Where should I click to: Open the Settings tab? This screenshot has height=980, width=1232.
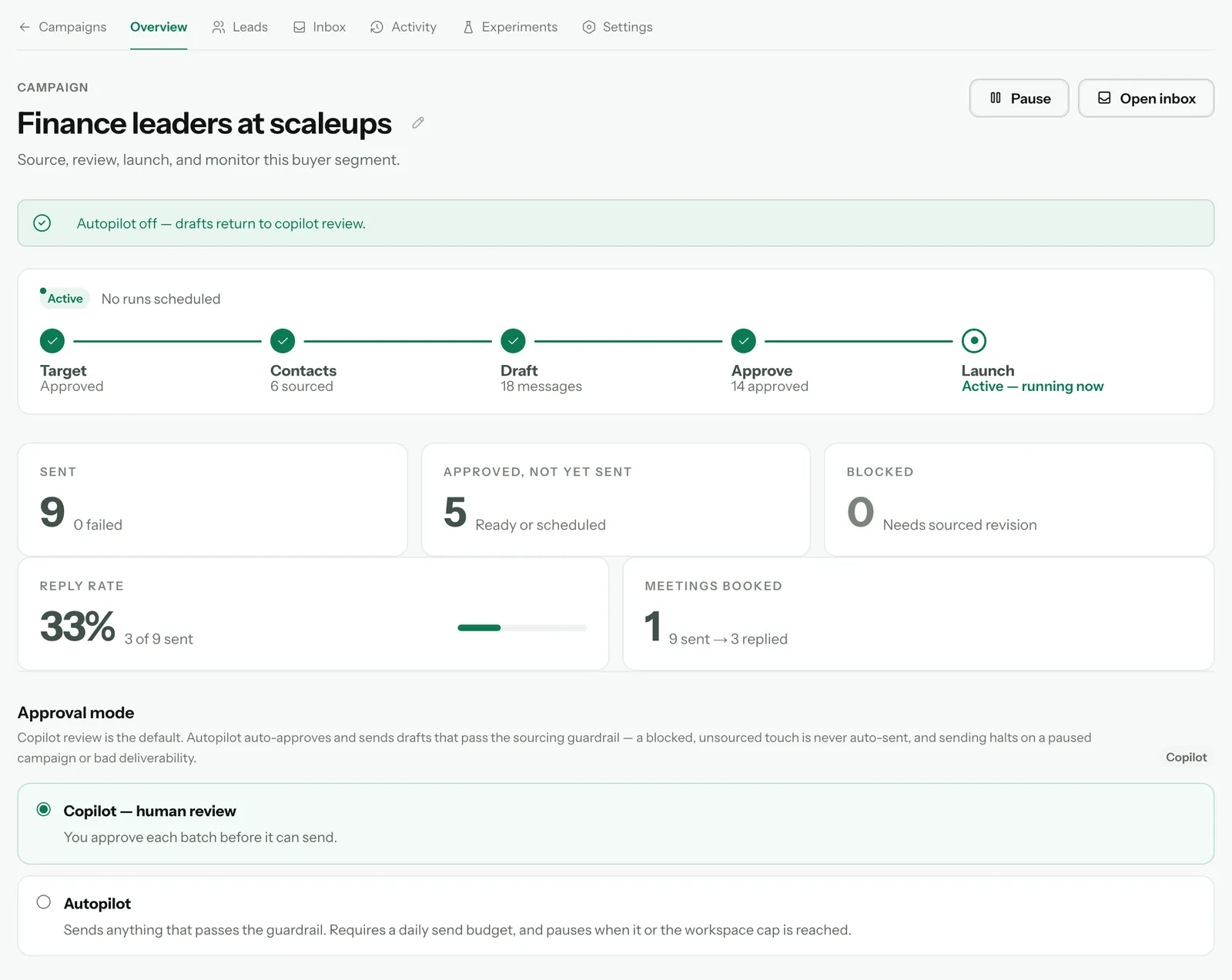(618, 27)
